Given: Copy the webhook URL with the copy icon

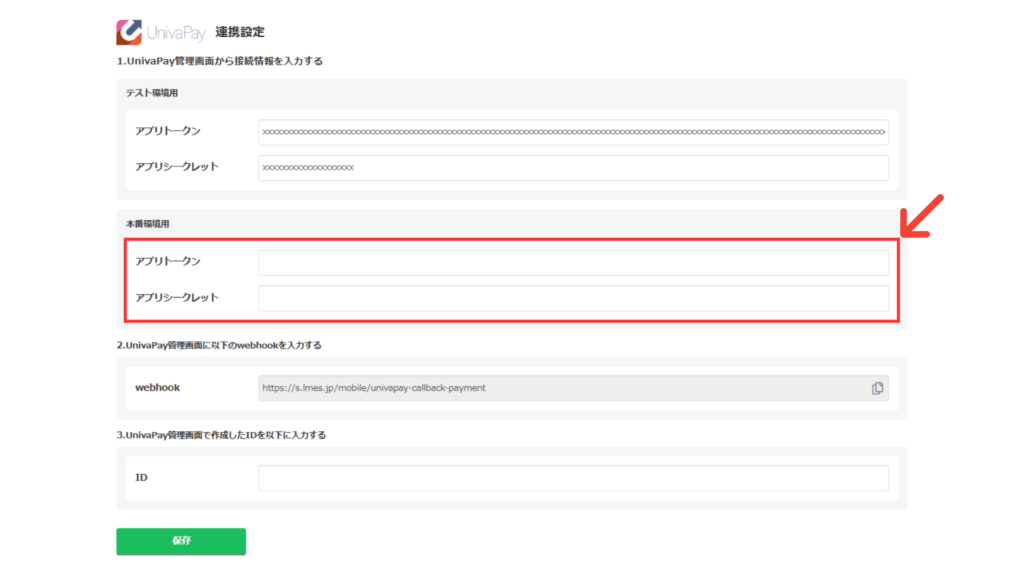Looking at the screenshot, I should 877,388.
